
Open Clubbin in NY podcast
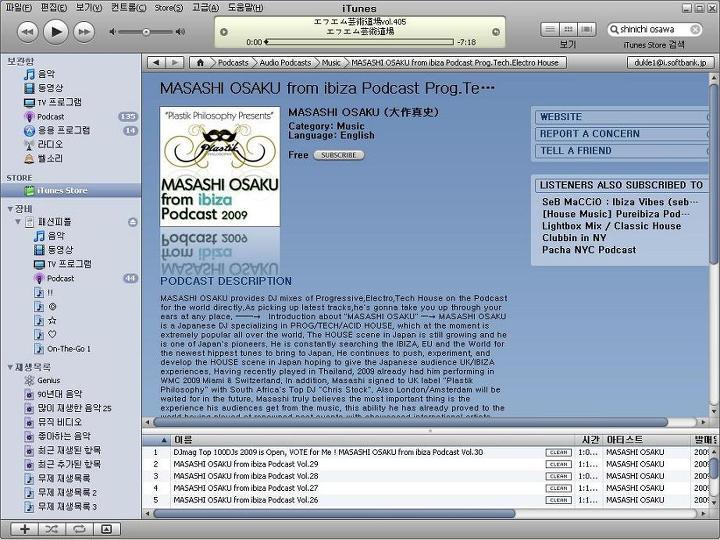tap(574, 238)
